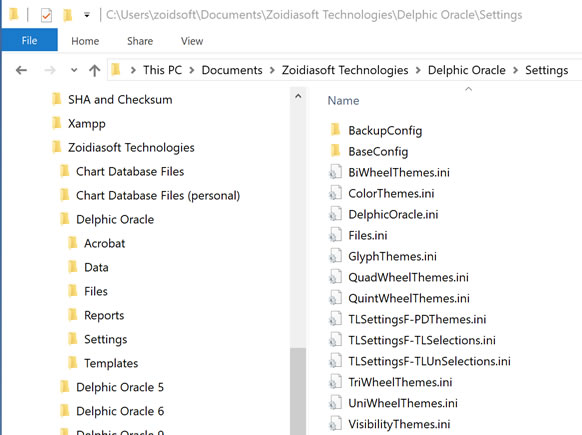The height and width of the screenshot is (435, 582).
Task: Select Acrobat folder in tree
Action: click(x=104, y=243)
